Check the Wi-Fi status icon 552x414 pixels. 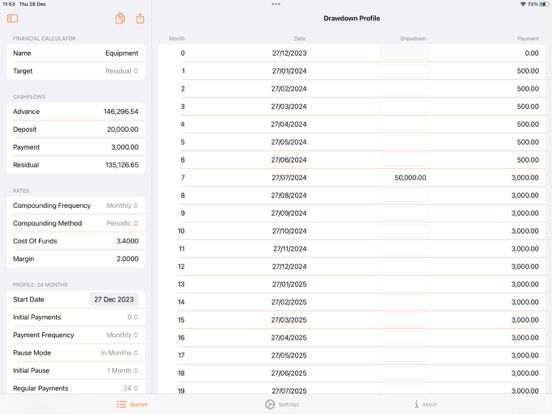click(x=523, y=4)
